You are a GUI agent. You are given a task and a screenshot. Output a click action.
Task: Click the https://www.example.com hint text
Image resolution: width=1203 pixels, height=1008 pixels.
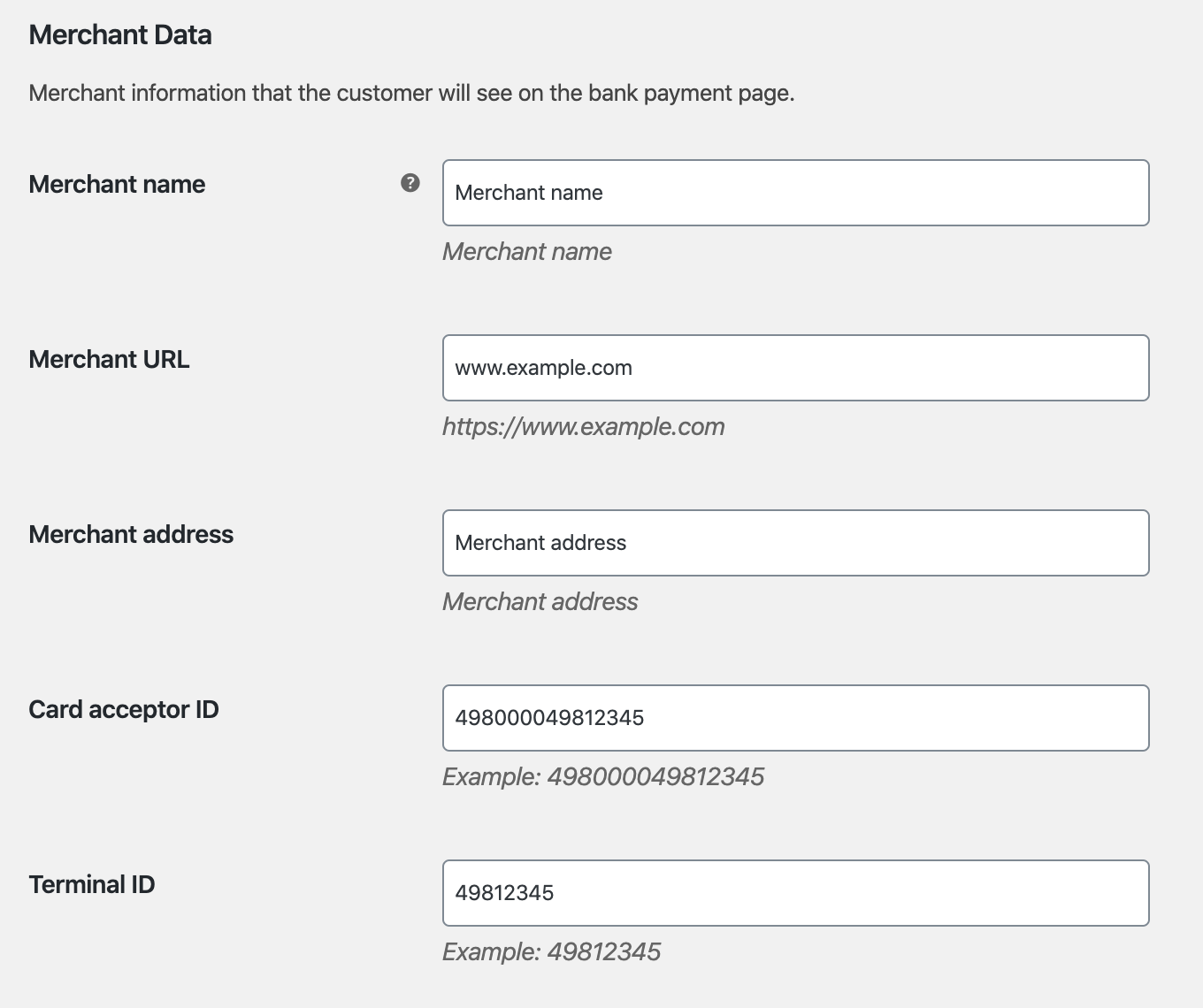point(583,426)
